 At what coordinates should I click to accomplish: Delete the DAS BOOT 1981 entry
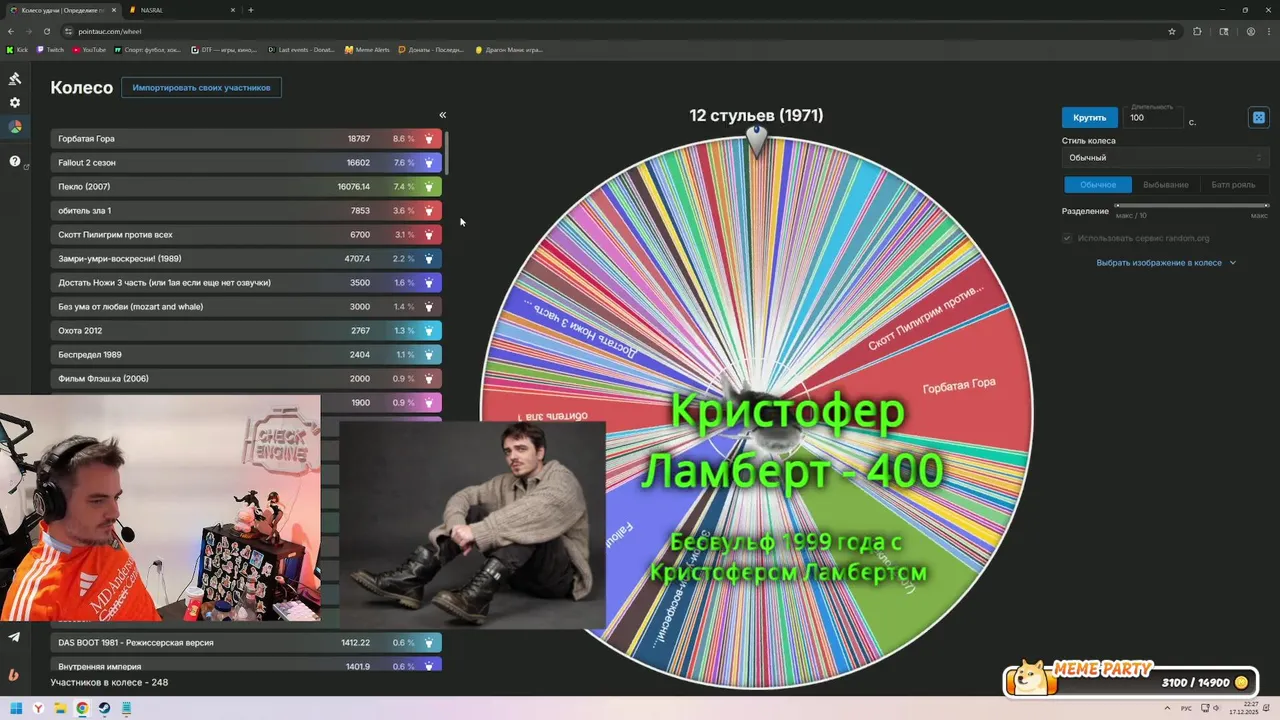(429, 643)
